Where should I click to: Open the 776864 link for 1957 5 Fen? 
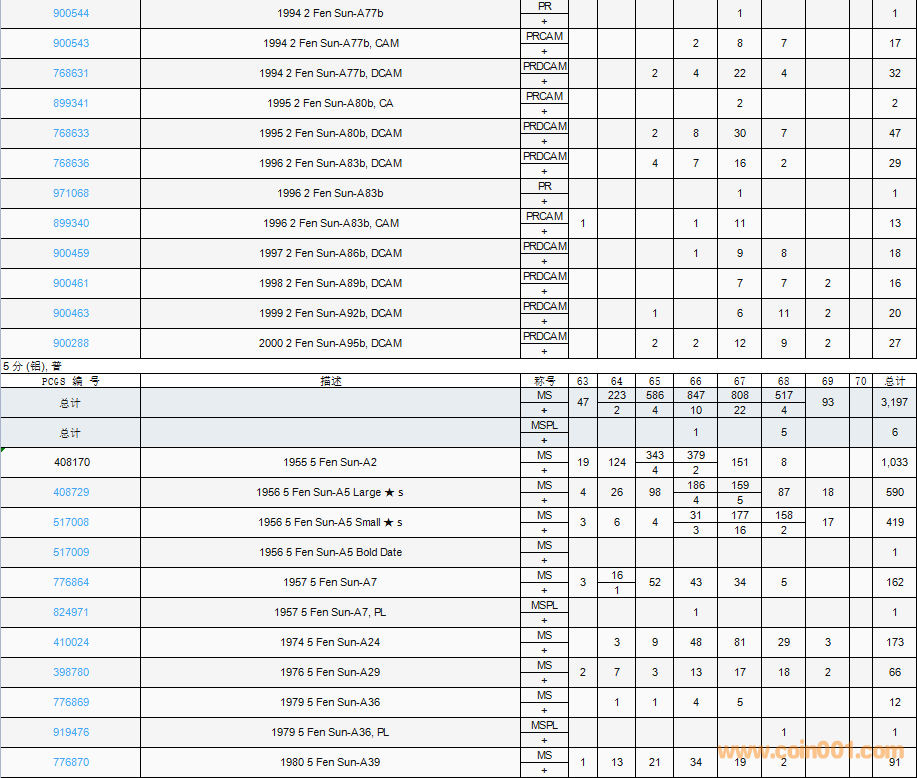[71, 582]
